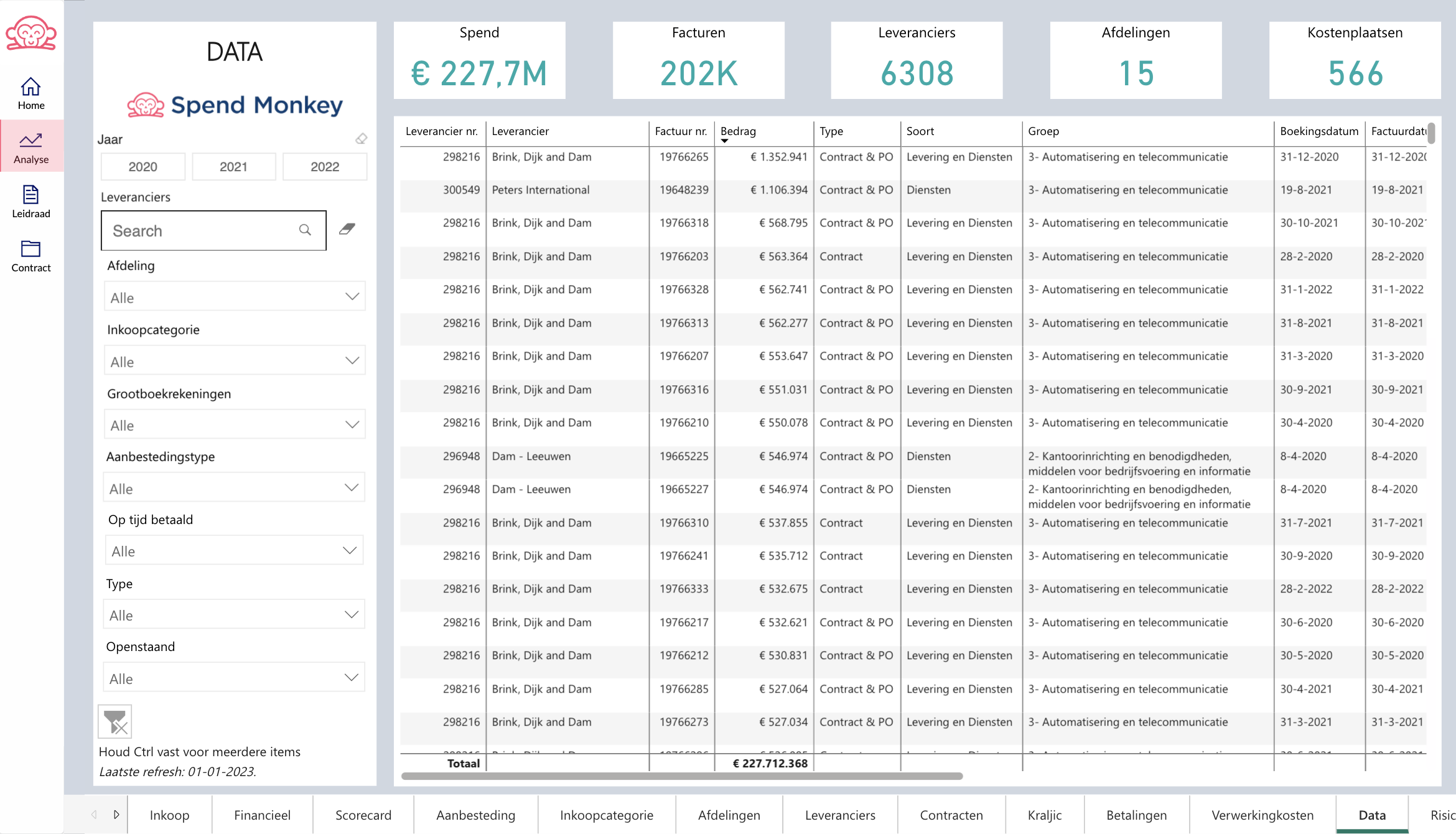The image size is (1456, 834).
Task: Sort the table by Bedrag column header
Action: 738,131
